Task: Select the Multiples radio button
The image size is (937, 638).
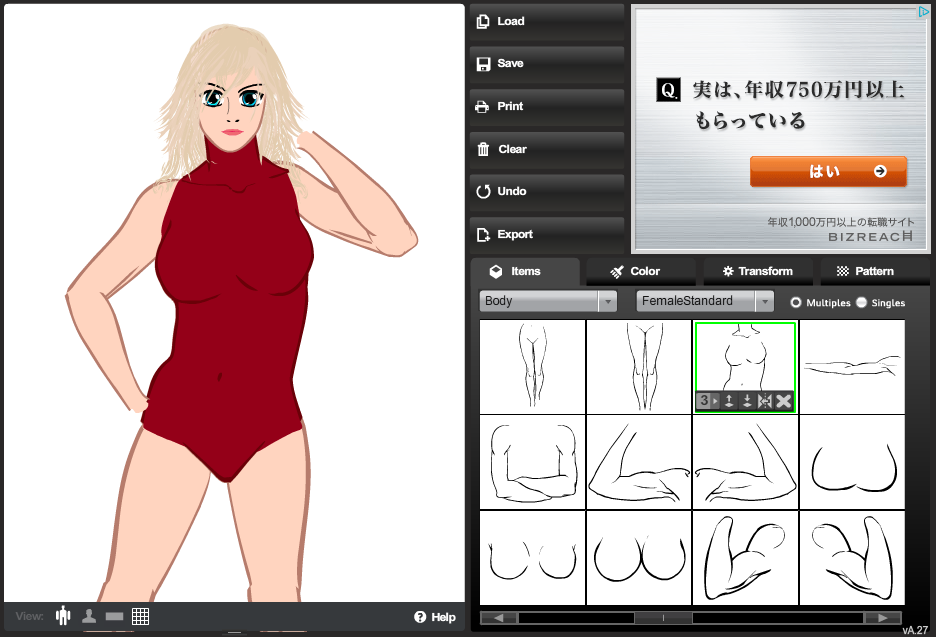Action: coord(796,302)
